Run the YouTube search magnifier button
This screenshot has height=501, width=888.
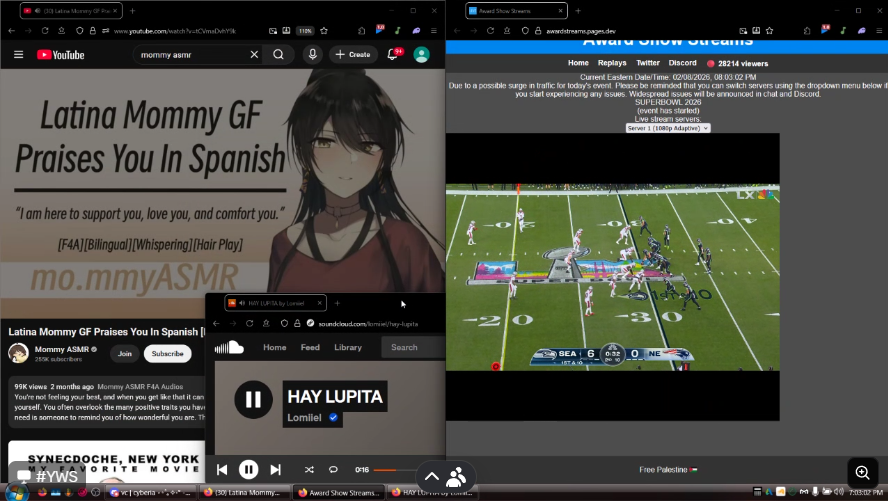(x=278, y=54)
